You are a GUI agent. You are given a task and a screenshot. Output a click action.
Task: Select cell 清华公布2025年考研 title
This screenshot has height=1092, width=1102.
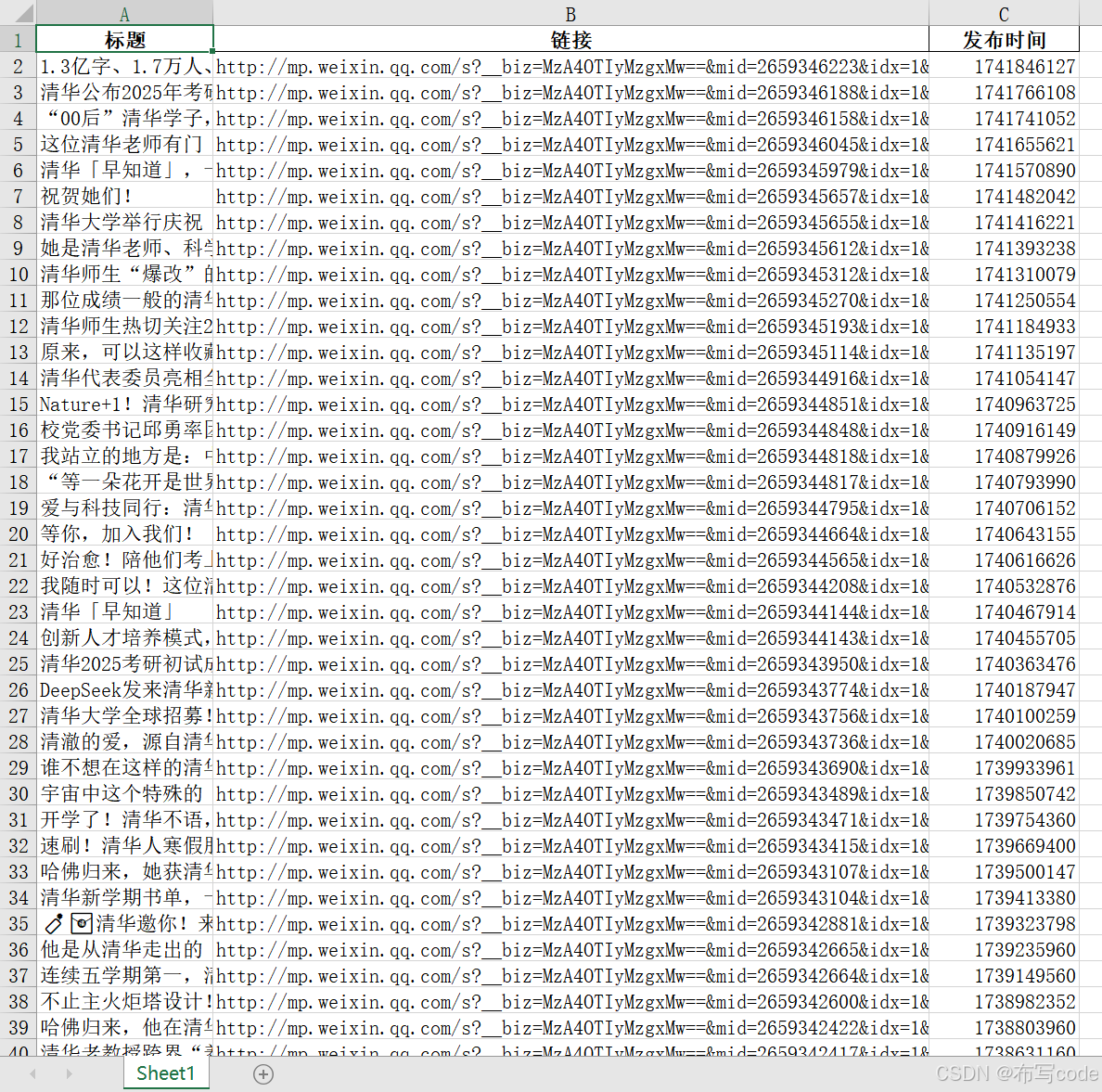click(x=124, y=92)
